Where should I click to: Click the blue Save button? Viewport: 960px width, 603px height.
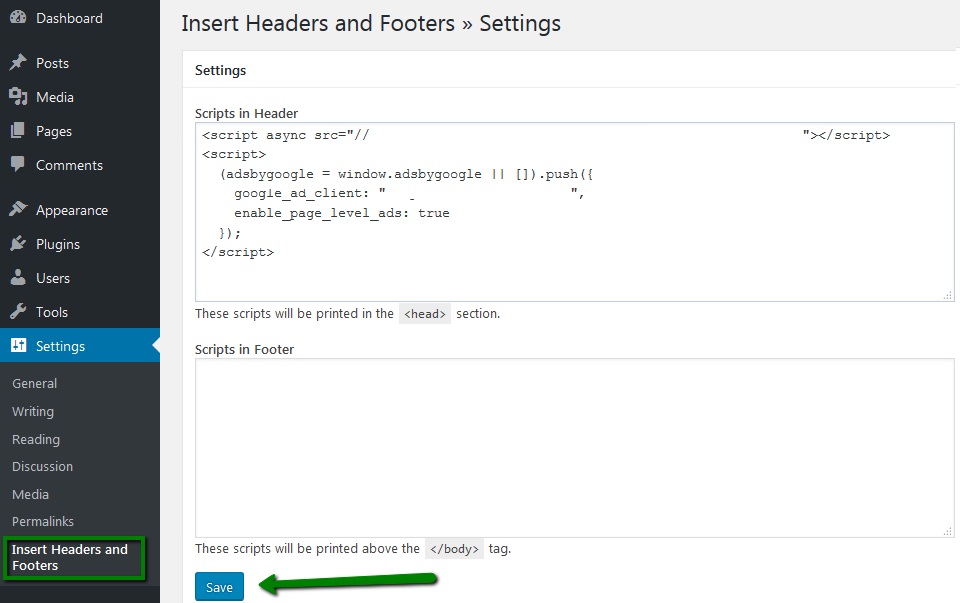[x=219, y=587]
